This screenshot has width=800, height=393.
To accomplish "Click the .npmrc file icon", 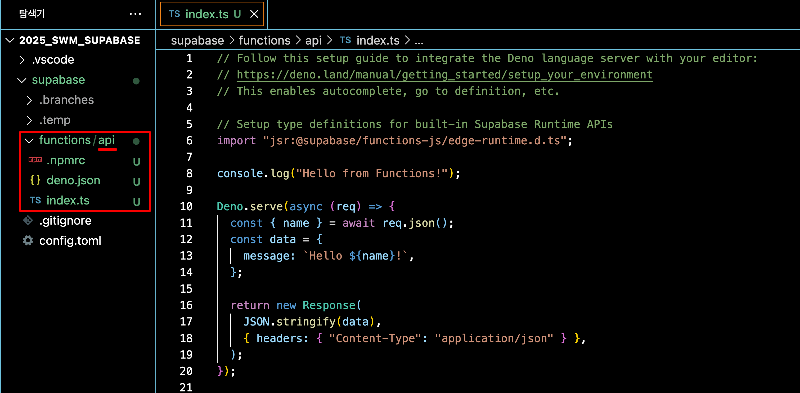I will point(35,160).
